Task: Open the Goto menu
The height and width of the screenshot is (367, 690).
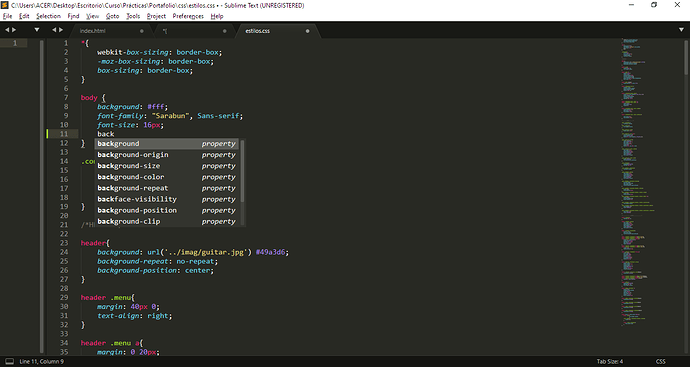Action: pyautogui.click(x=113, y=16)
